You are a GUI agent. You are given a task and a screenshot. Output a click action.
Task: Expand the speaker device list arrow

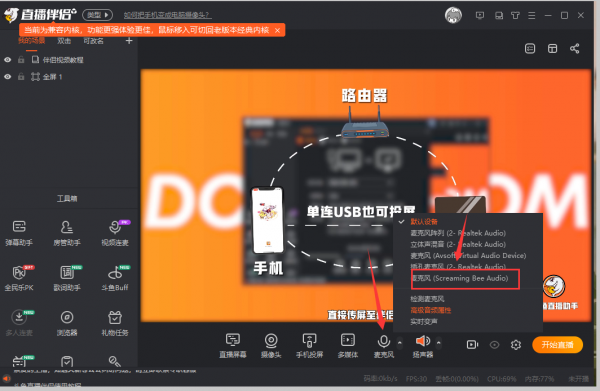[439, 342]
